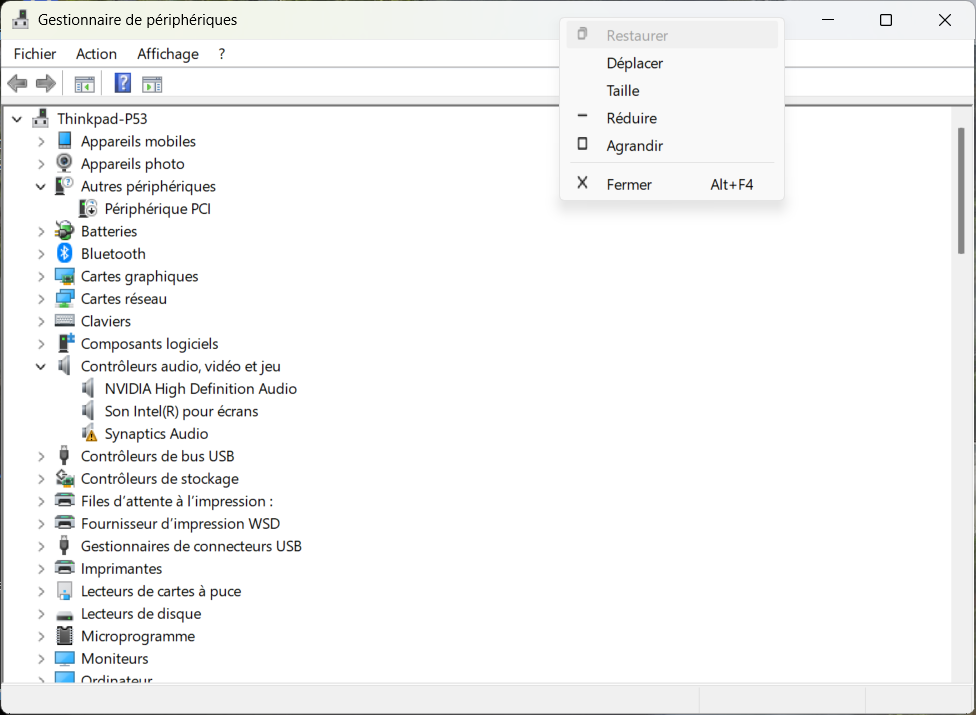Click the vertical scrollbar thumb
Viewport: 976px width, 715px height.
coord(961,190)
